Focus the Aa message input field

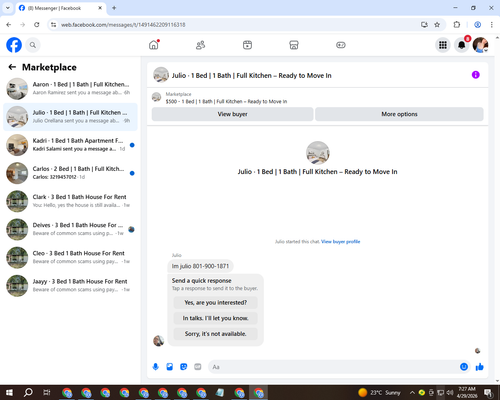[333, 367]
